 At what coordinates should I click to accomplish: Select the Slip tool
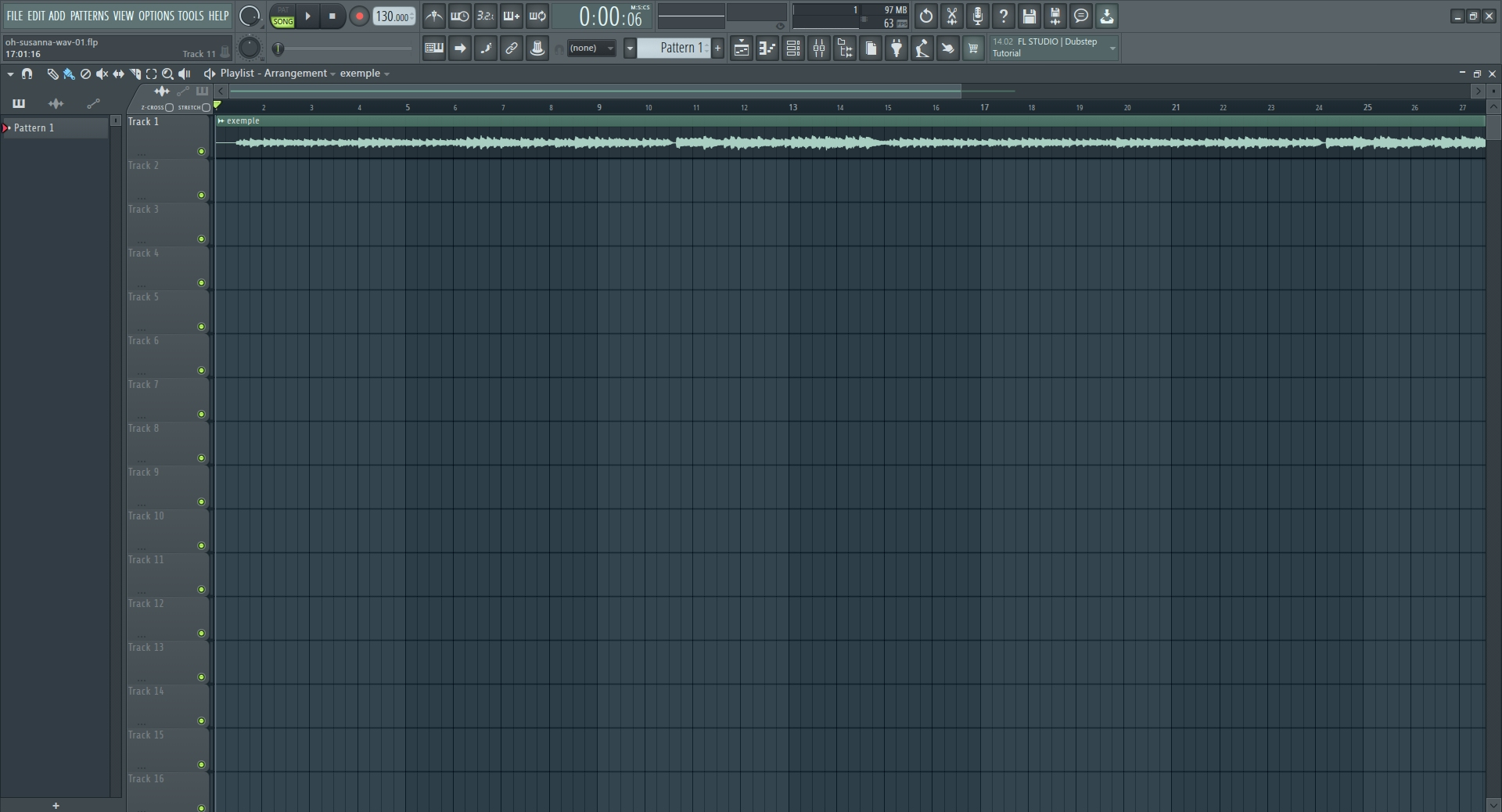pos(118,74)
